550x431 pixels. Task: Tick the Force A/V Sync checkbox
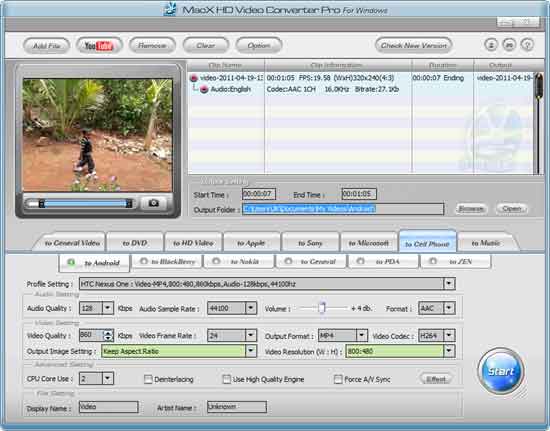tap(338, 379)
